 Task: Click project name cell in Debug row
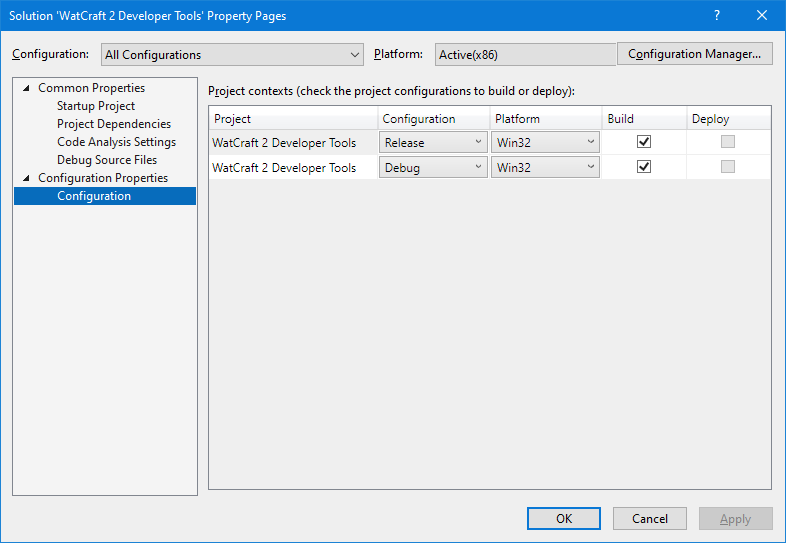(293, 167)
